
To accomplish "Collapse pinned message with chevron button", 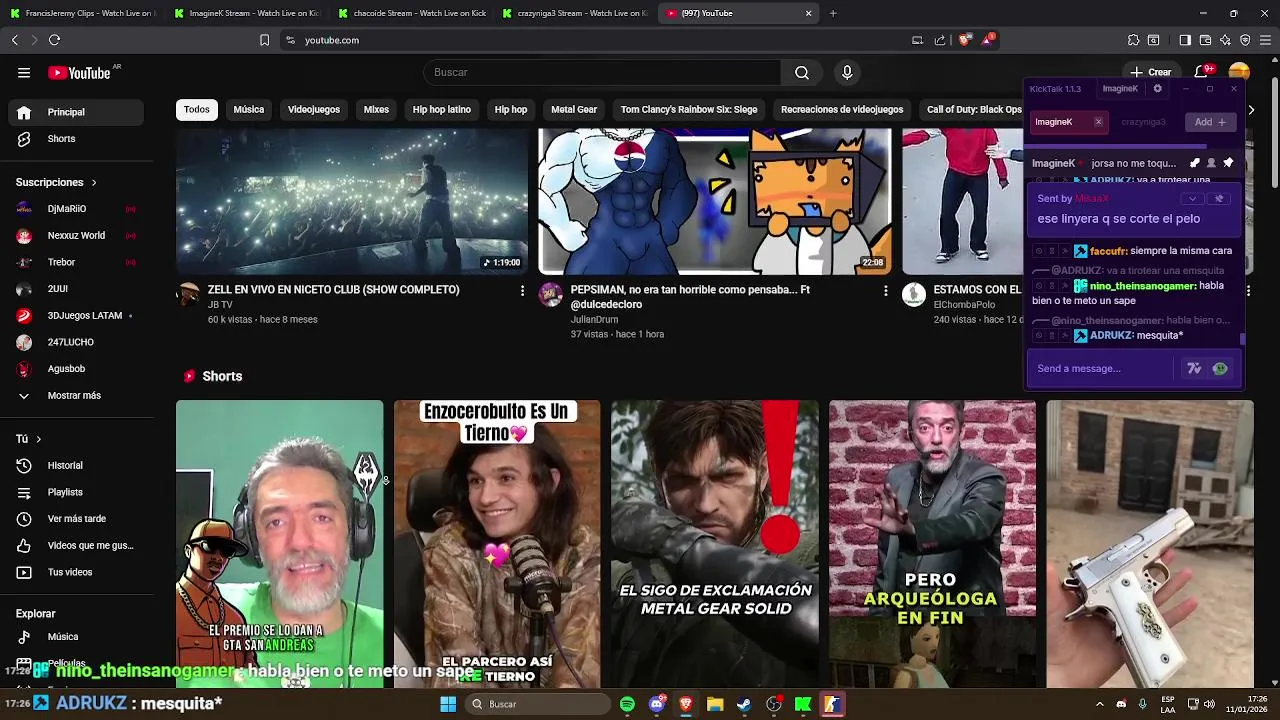I will pyautogui.click(x=1191, y=199).
